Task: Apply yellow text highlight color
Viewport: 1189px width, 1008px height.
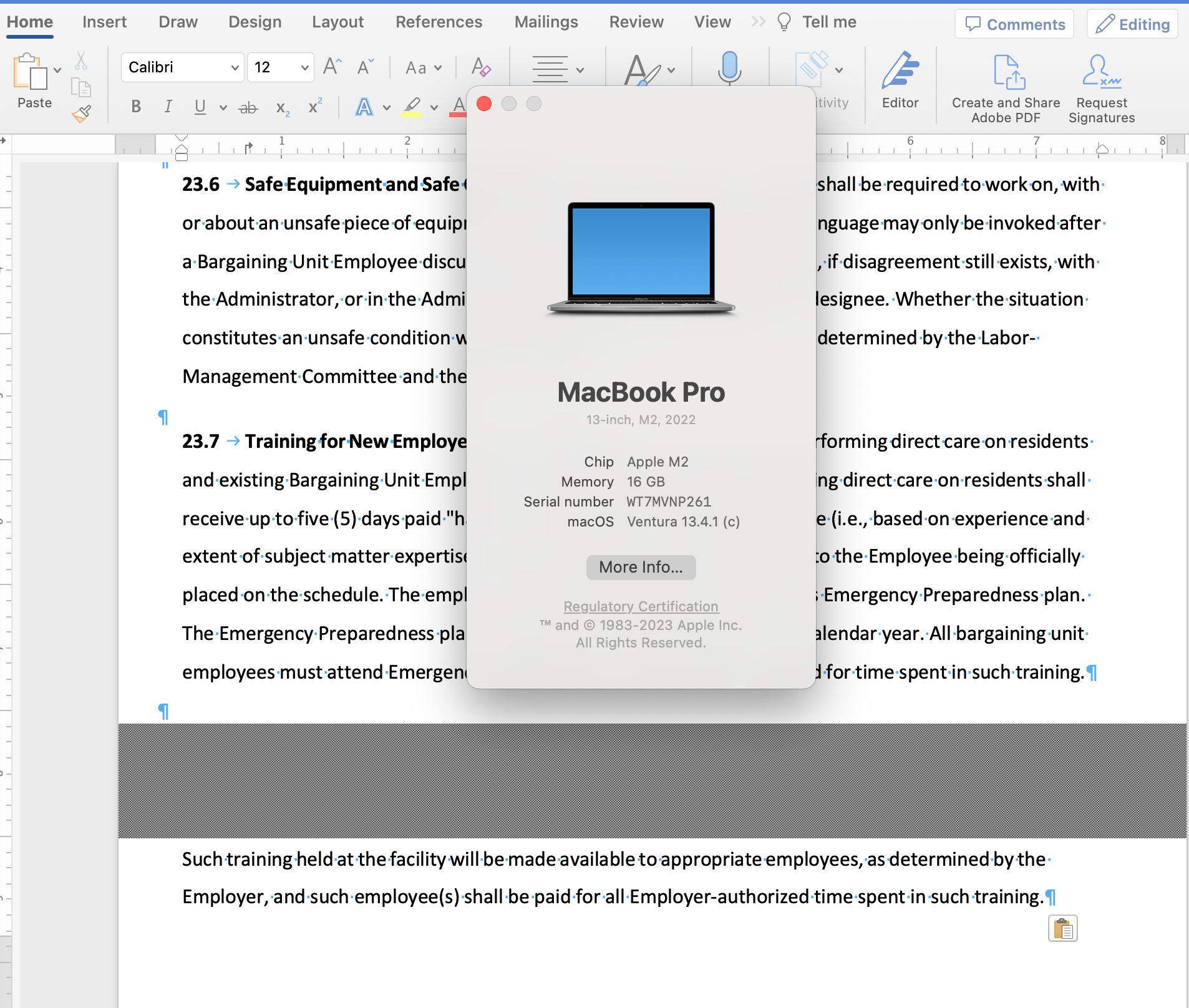Action: [x=412, y=107]
